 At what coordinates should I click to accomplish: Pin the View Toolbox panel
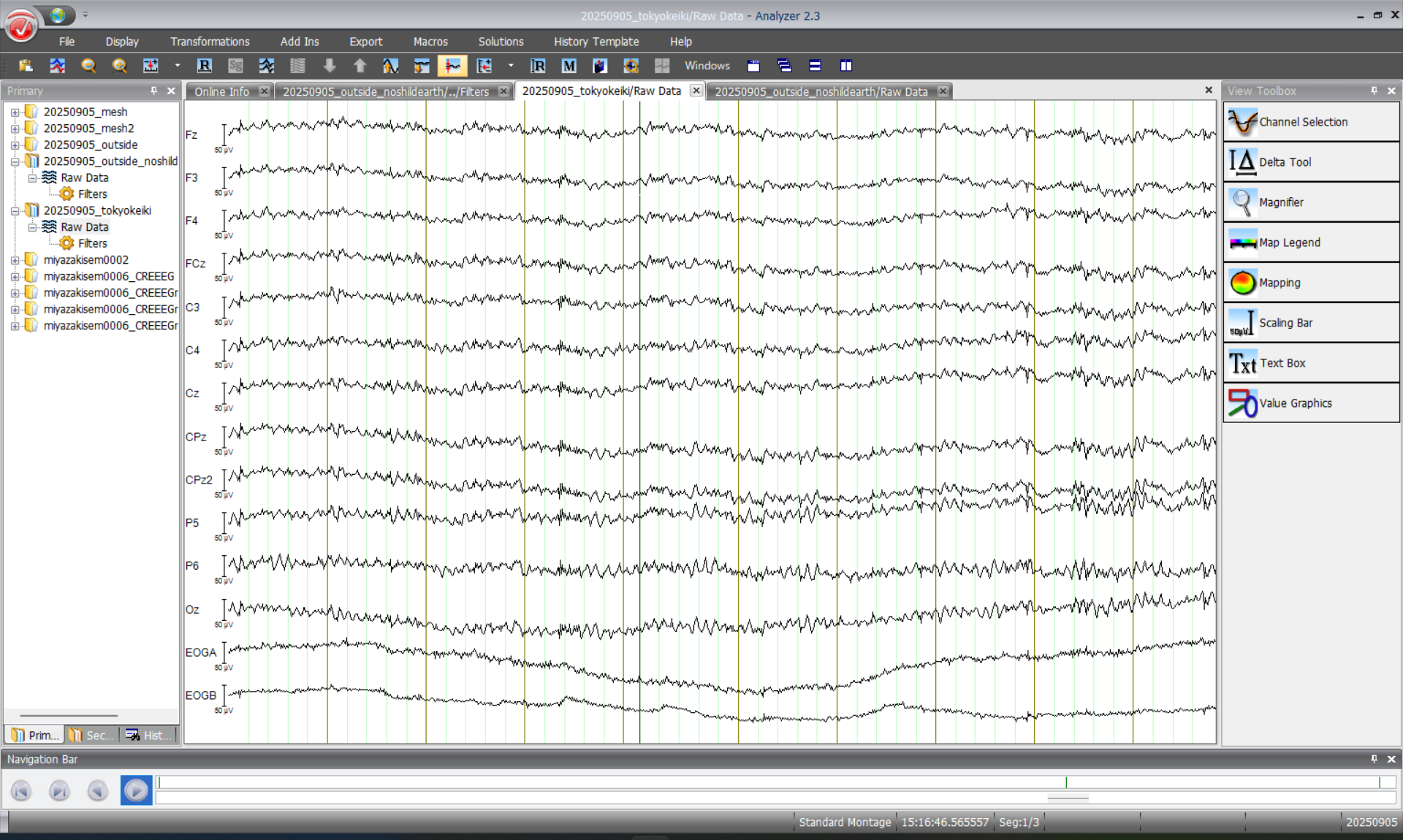[1374, 91]
